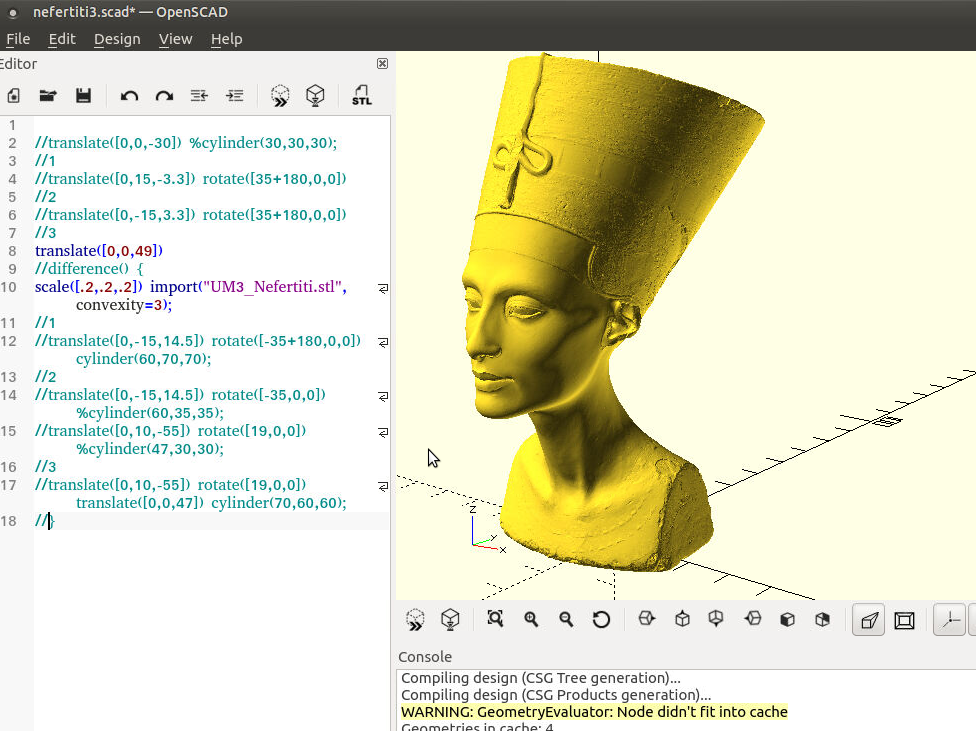The height and width of the screenshot is (731, 976).
Task: Toggle Perspective projection
Action: pos(869,620)
